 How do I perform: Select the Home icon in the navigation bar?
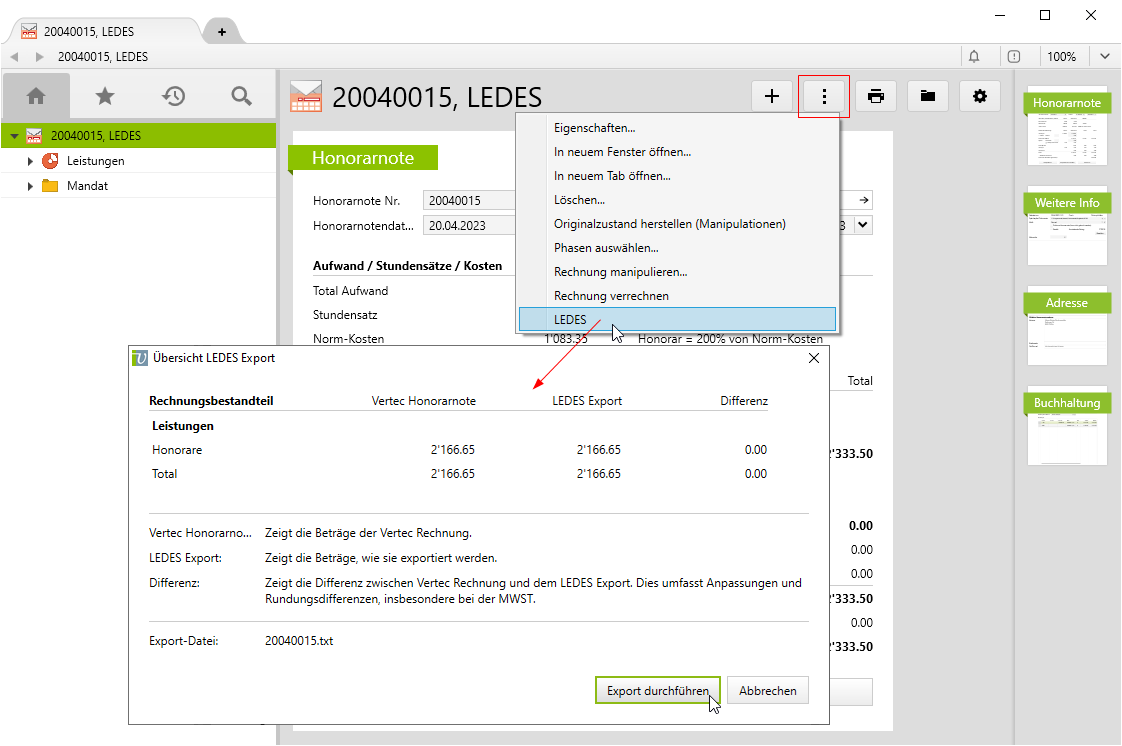pos(36,95)
